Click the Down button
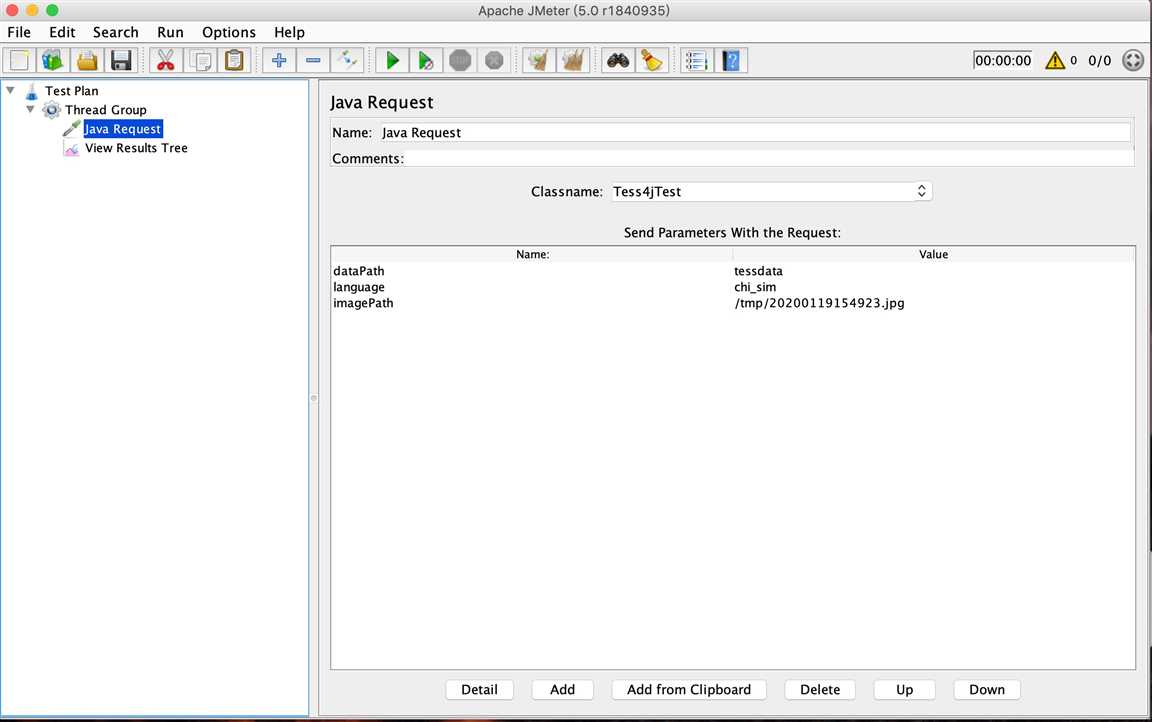 pyautogui.click(x=987, y=690)
